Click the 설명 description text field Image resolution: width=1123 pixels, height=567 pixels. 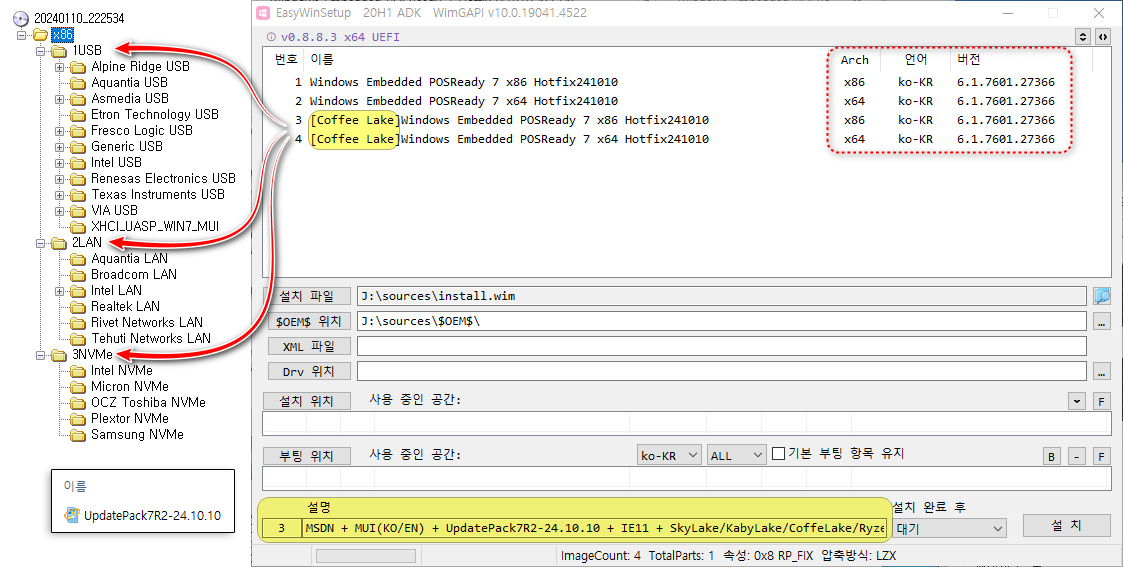594,528
